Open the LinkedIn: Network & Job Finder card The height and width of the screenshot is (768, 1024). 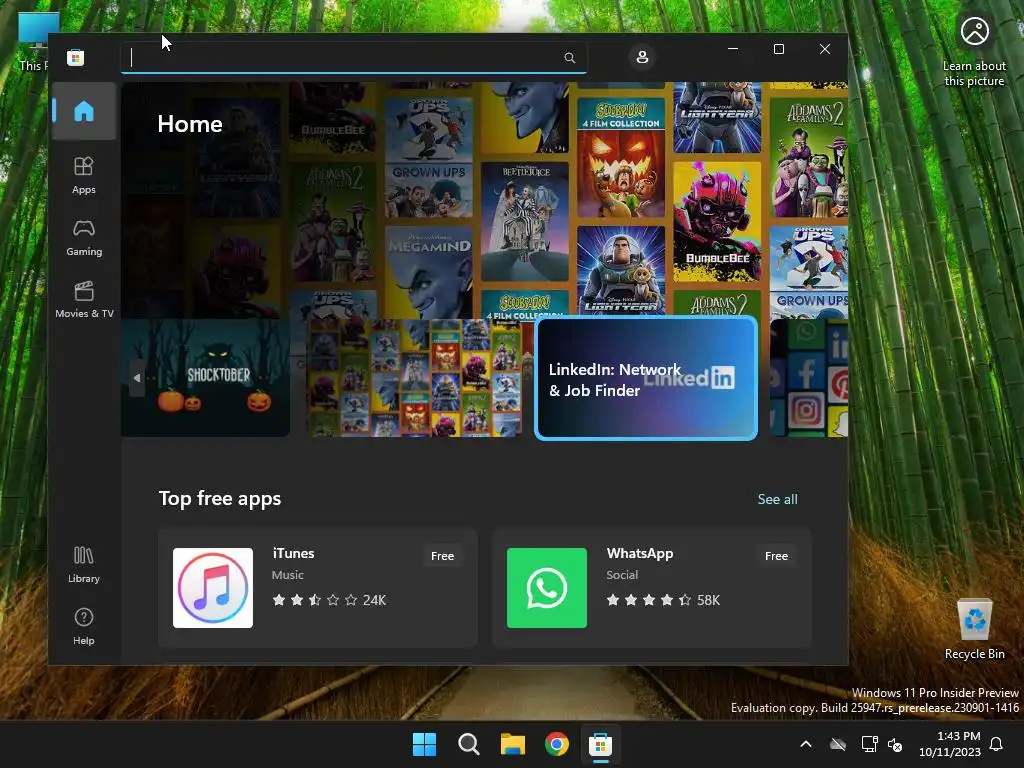click(x=646, y=378)
